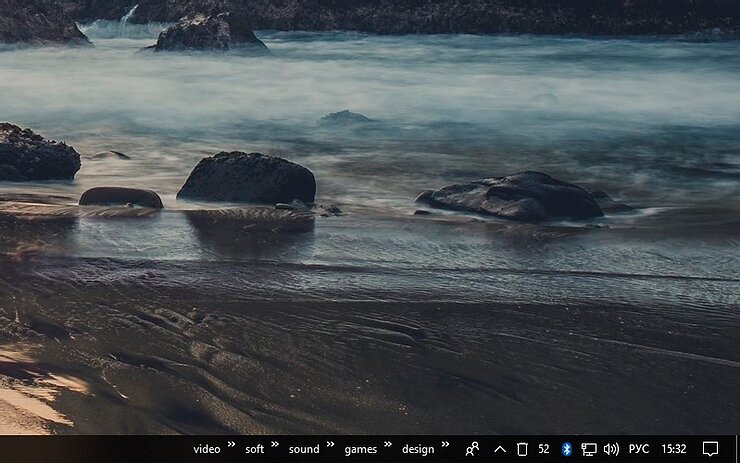
Task: Open the design toolbar folder
Action: coord(418,449)
